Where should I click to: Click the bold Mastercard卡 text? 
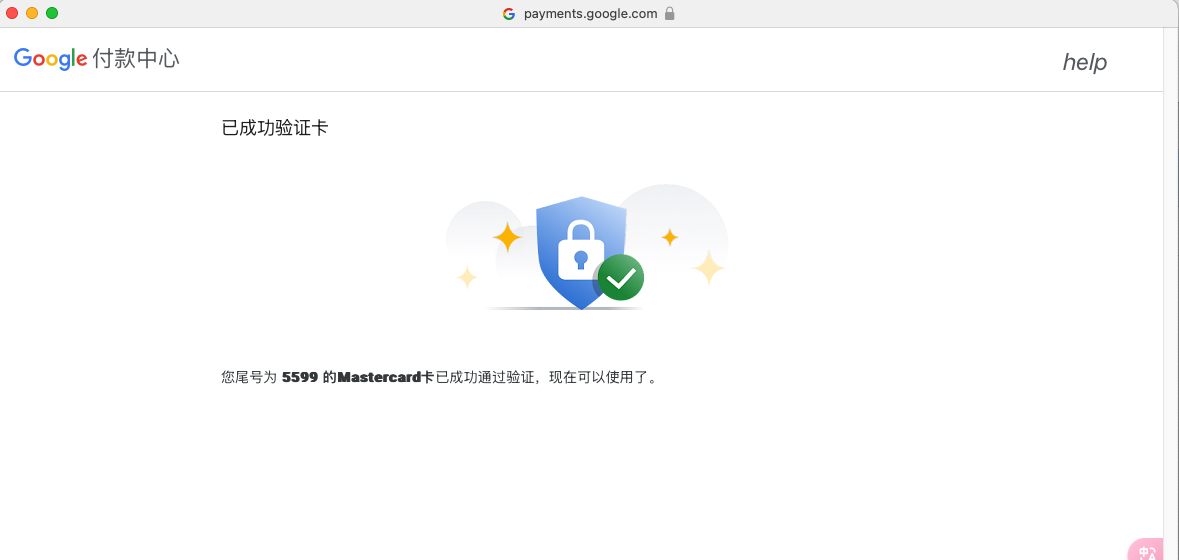(x=386, y=377)
